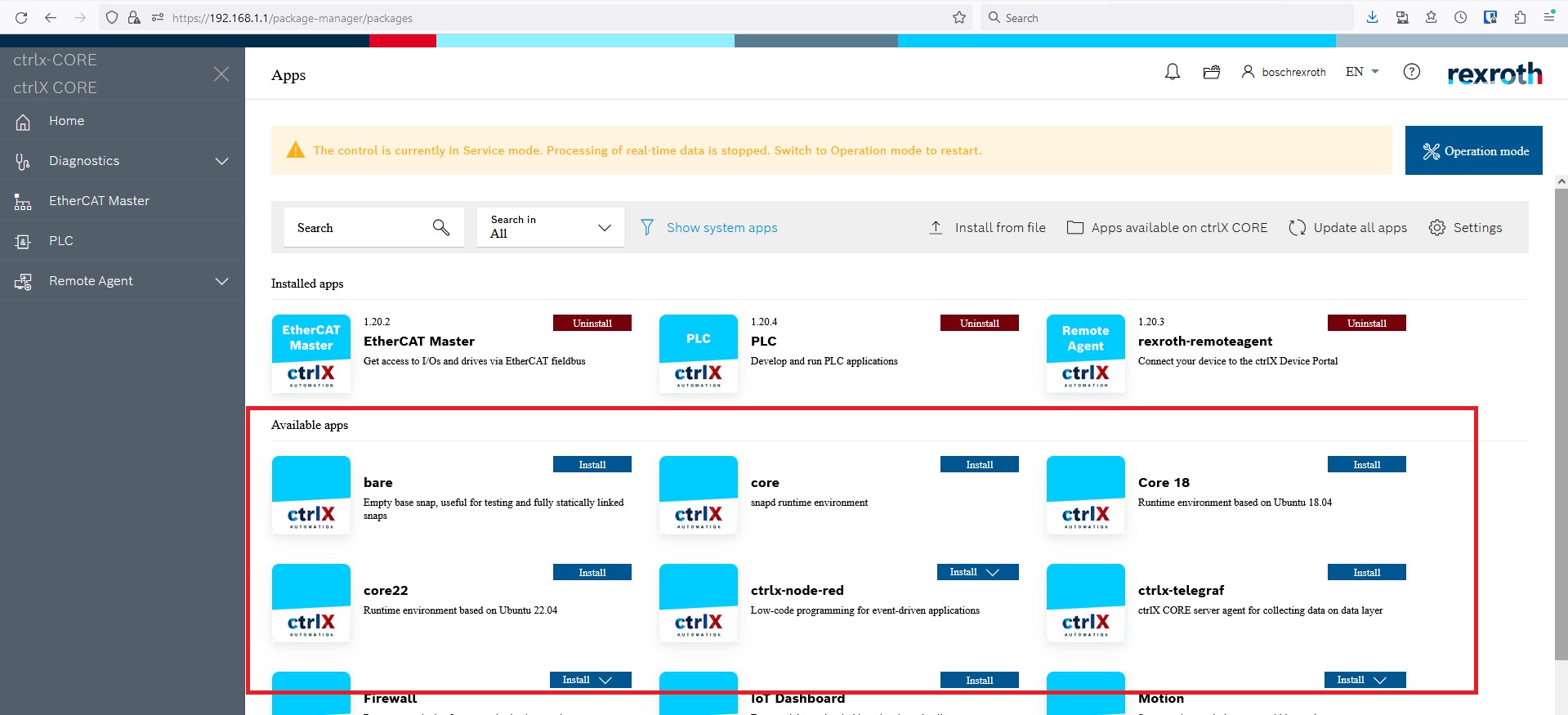Switch to Operation mode
The width and height of the screenshot is (1568, 715).
pyautogui.click(x=1473, y=150)
